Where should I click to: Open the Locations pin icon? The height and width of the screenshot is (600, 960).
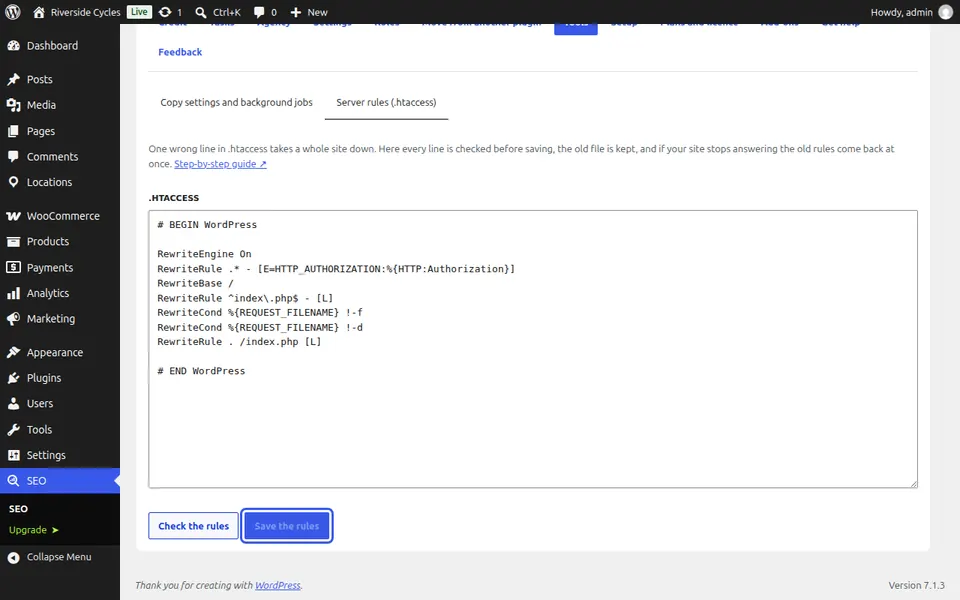[13, 182]
